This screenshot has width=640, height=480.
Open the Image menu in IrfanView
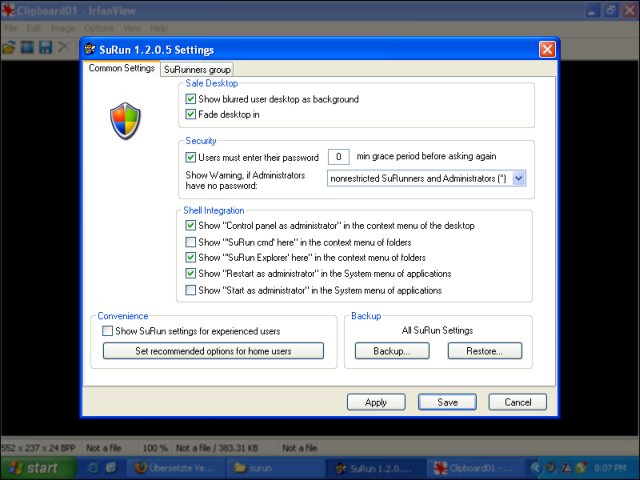point(62,28)
